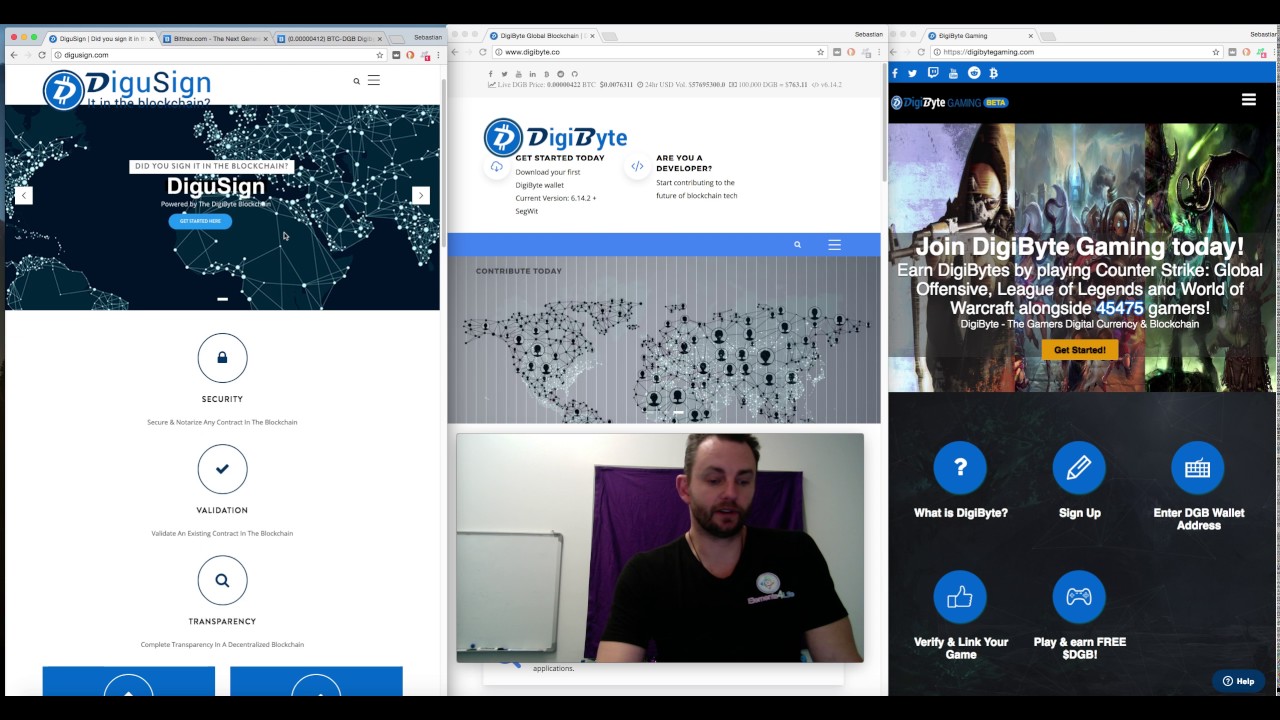Click search icon in DigiByte.co blue bar

(797, 245)
